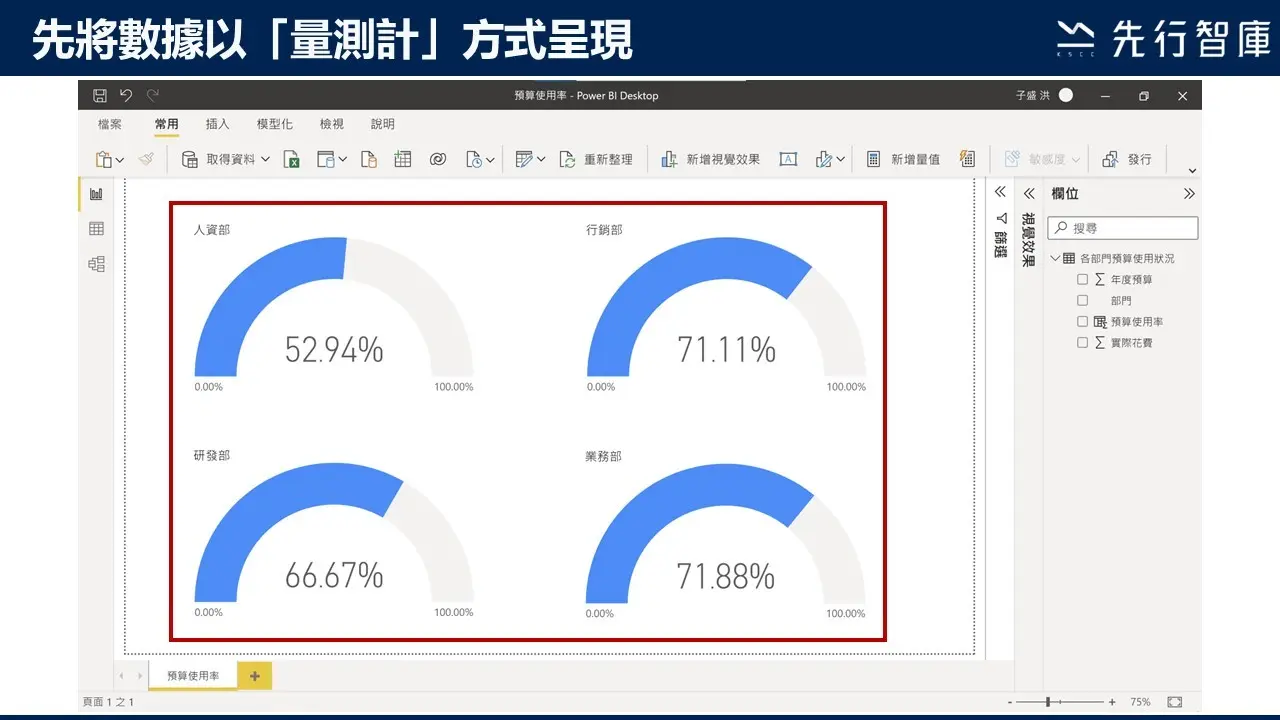The image size is (1280, 720).
Task: Expand the Visualizations (視覺效果) pane chevron
Action: coord(1029,194)
